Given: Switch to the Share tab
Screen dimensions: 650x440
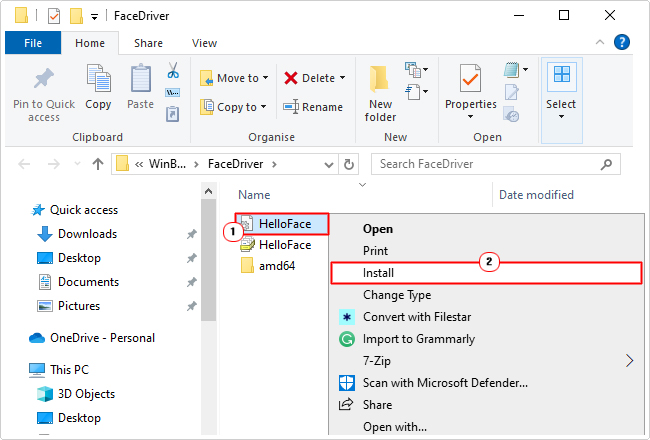Looking at the screenshot, I should pyautogui.click(x=148, y=43).
